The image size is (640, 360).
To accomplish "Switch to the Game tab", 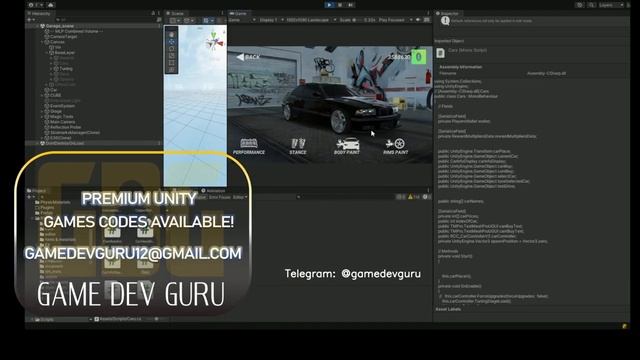I will [x=239, y=13].
